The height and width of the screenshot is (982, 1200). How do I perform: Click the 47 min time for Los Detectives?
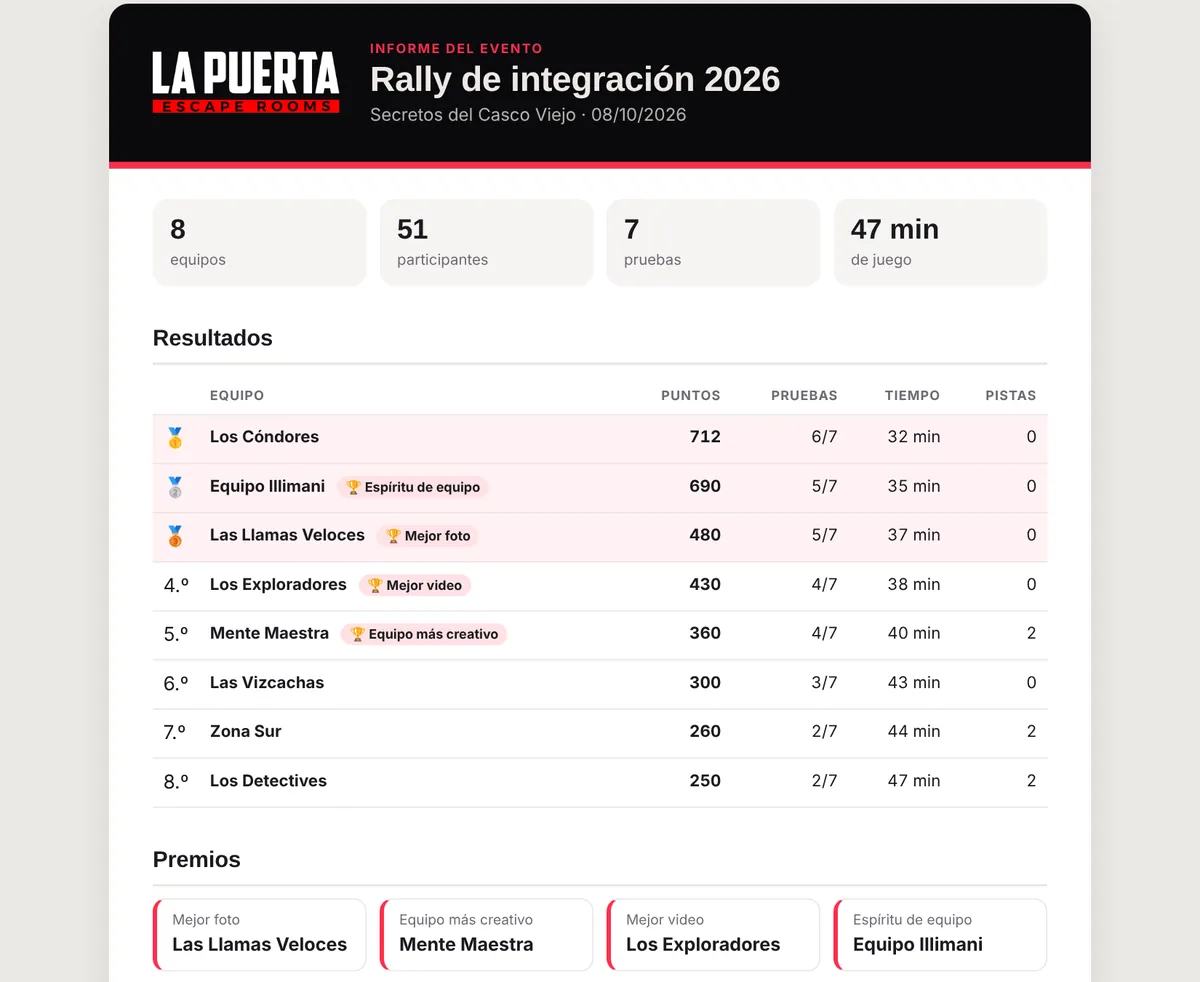click(x=914, y=781)
